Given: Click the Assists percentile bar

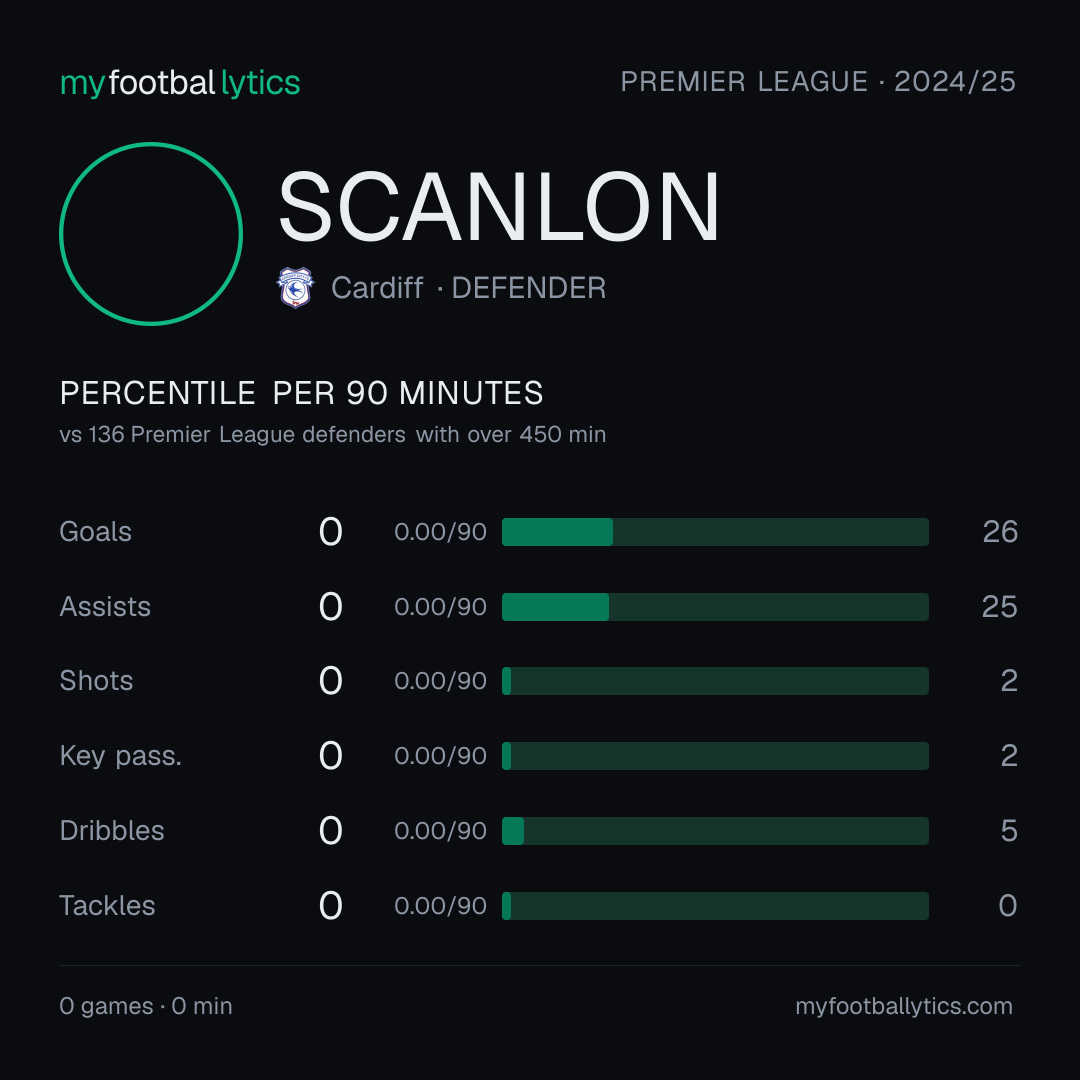Looking at the screenshot, I should click(715, 607).
